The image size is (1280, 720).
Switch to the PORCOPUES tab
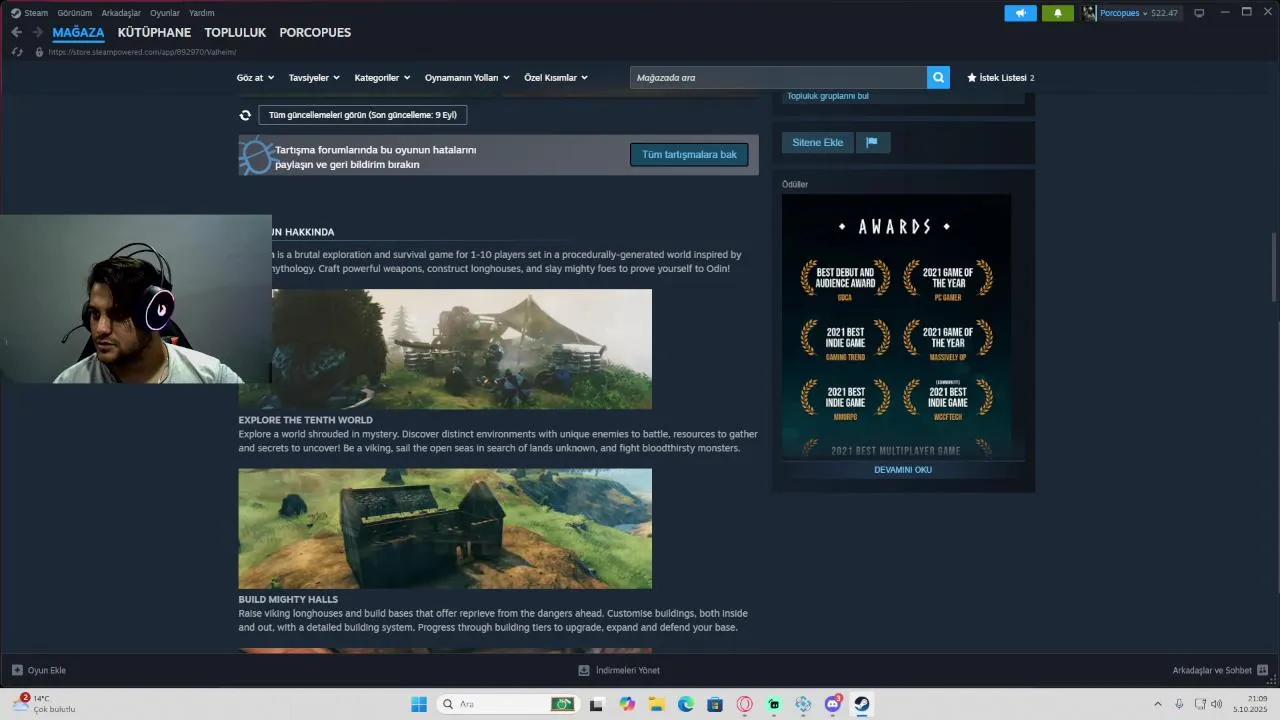[x=315, y=33]
